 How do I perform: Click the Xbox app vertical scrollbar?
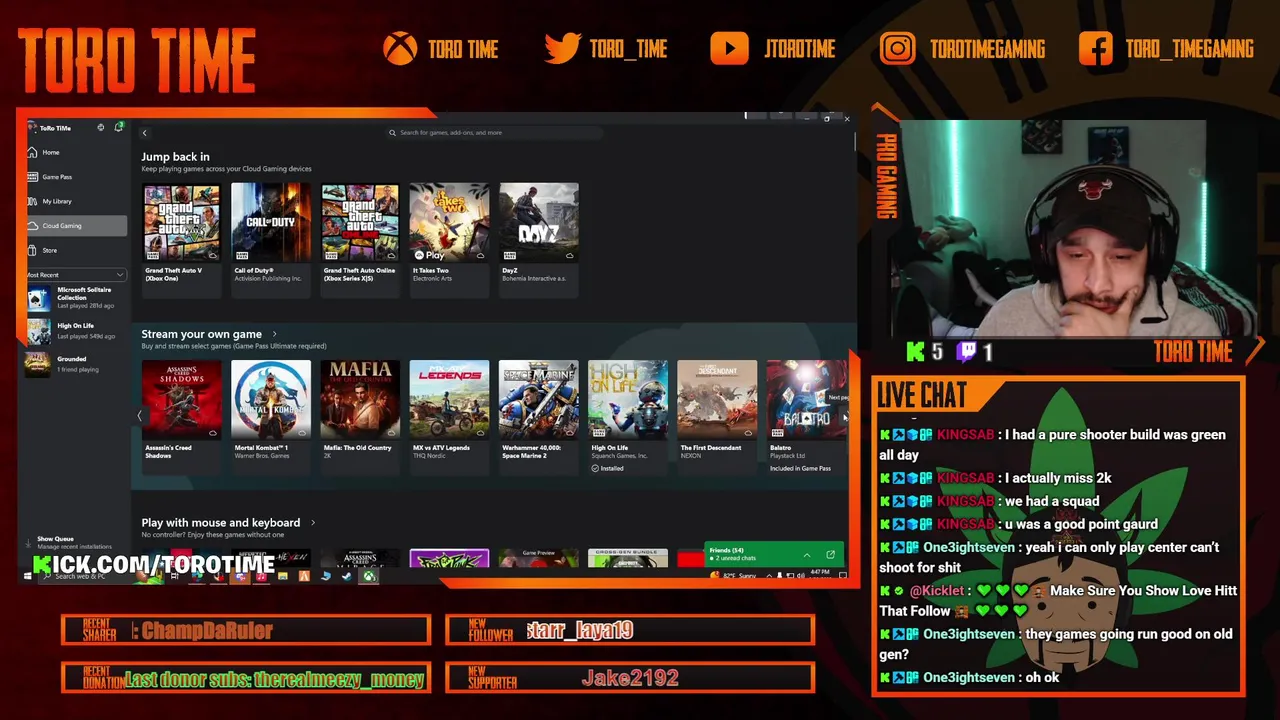click(855, 140)
